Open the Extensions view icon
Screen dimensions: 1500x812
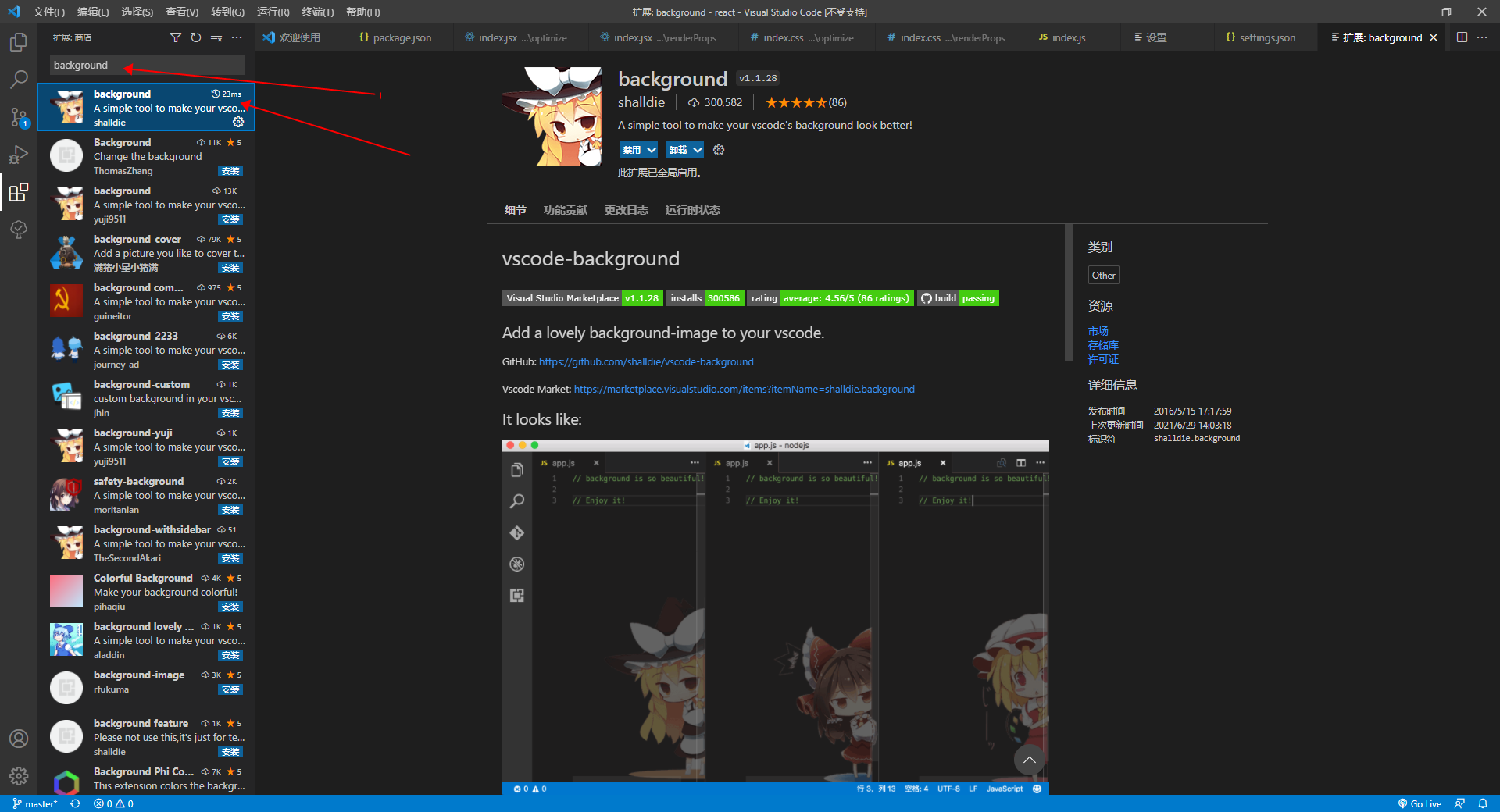(x=19, y=192)
